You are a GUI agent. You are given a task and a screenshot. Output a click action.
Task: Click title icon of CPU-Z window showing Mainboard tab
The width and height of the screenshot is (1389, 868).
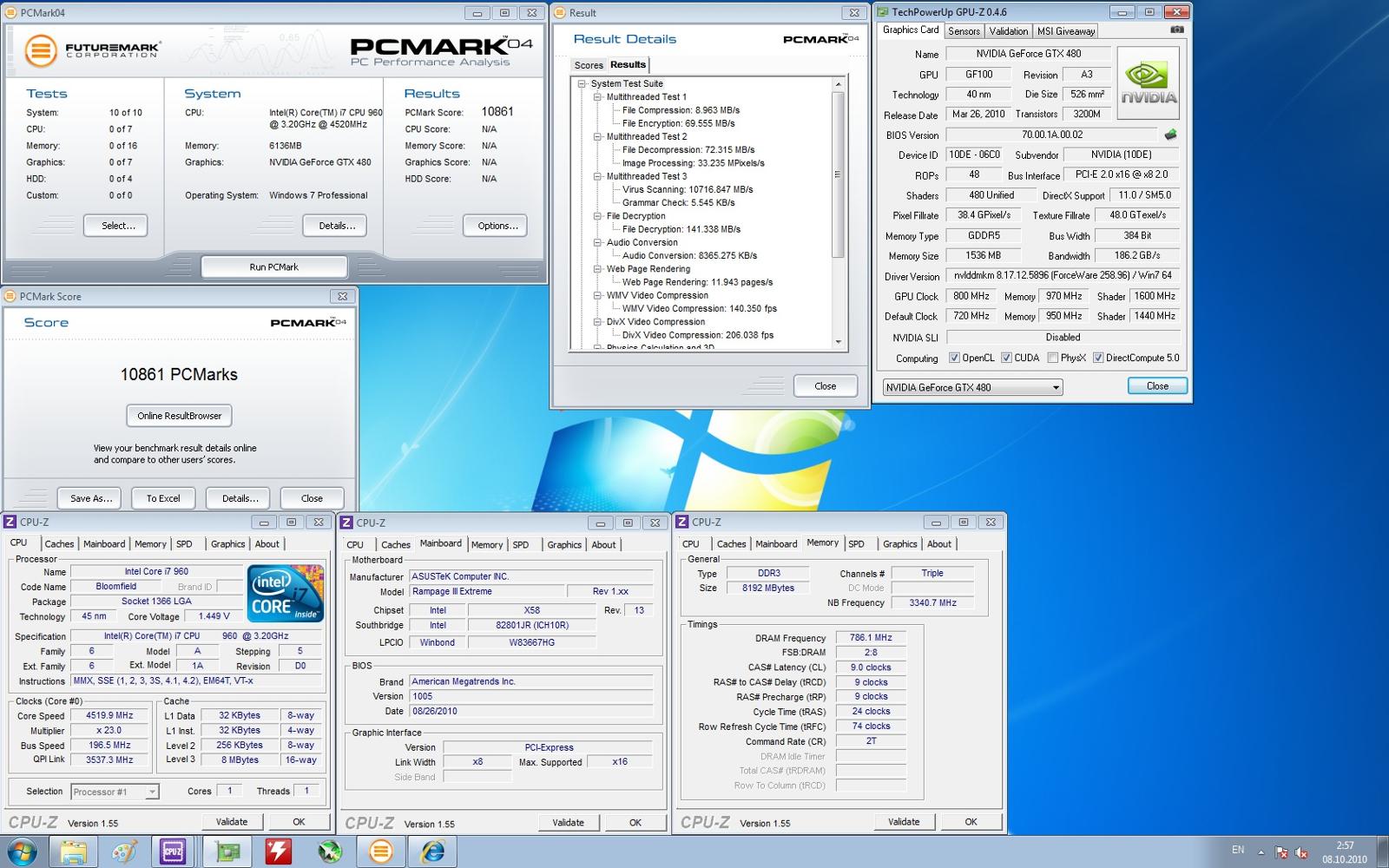pos(346,523)
